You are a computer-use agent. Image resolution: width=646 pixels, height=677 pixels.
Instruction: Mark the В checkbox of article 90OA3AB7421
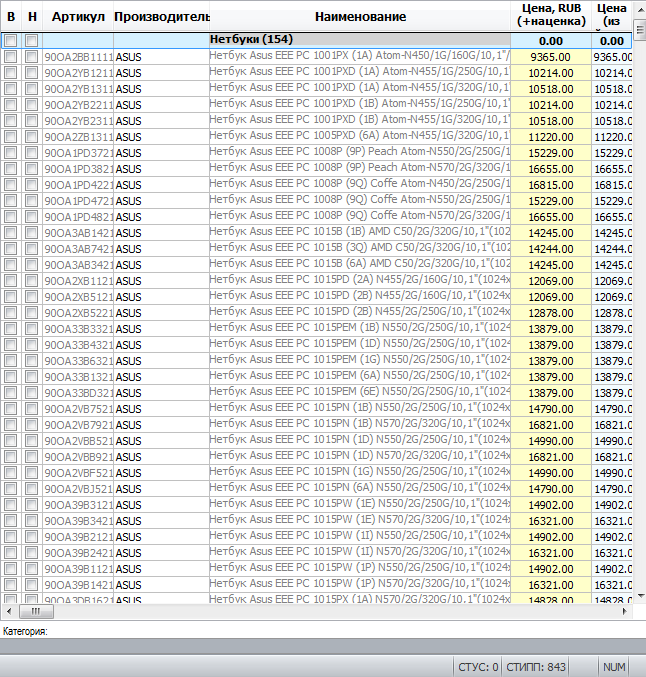pos(11,249)
